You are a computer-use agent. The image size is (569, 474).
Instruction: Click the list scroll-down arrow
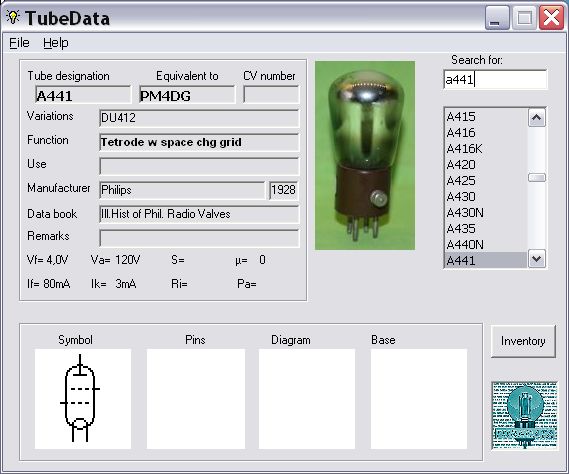537,259
